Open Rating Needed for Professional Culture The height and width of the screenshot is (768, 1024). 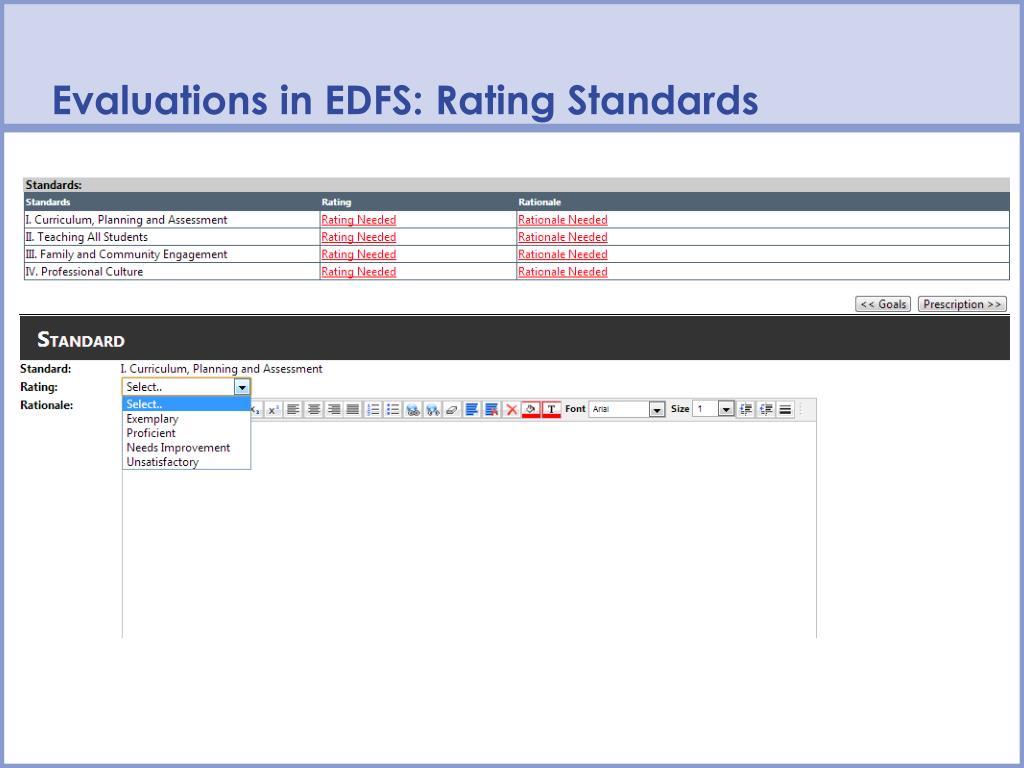point(359,272)
